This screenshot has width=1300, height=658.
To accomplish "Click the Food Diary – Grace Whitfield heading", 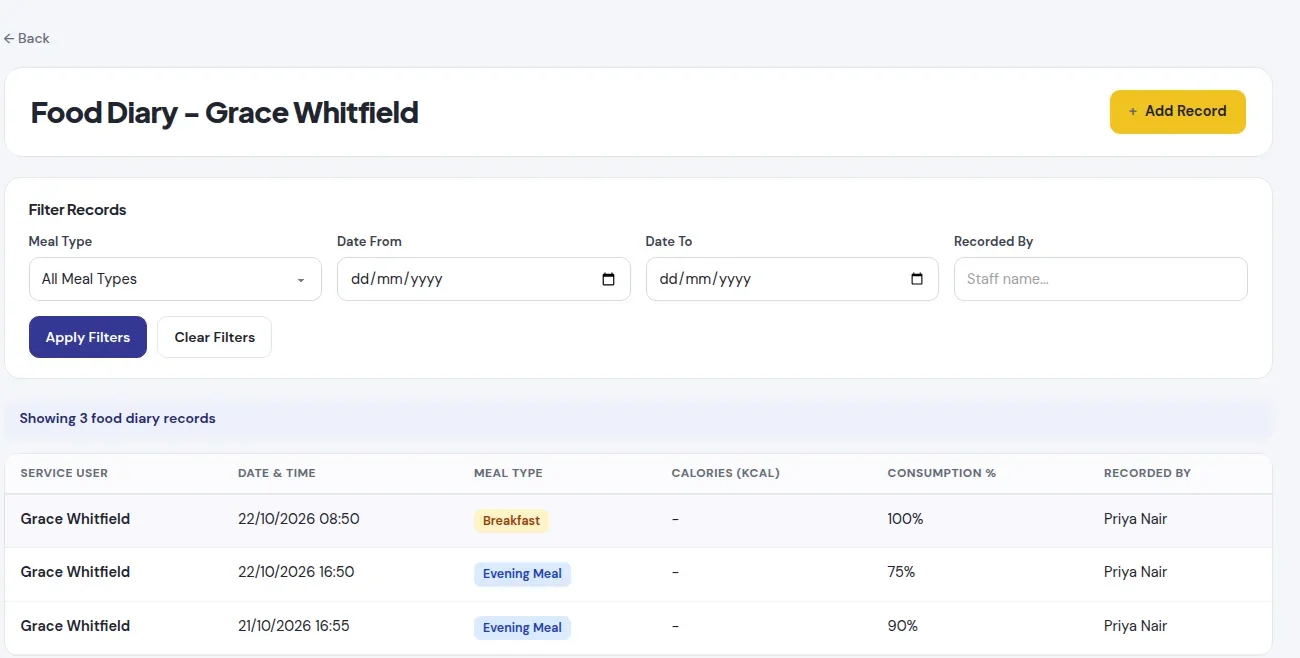I will point(224,112).
